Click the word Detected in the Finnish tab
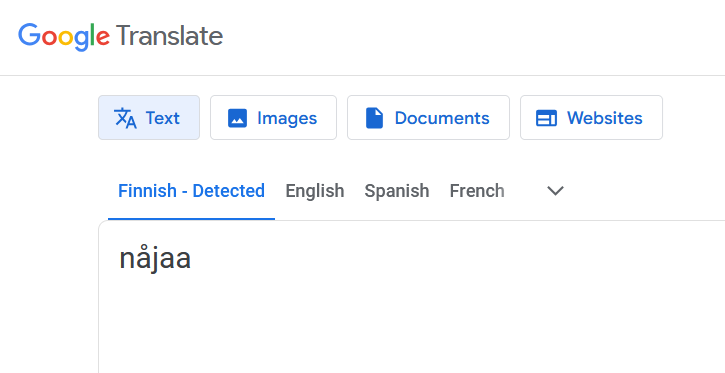The height and width of the screenshot is (373, 725). pyautogui.click(x=228, y=191)
